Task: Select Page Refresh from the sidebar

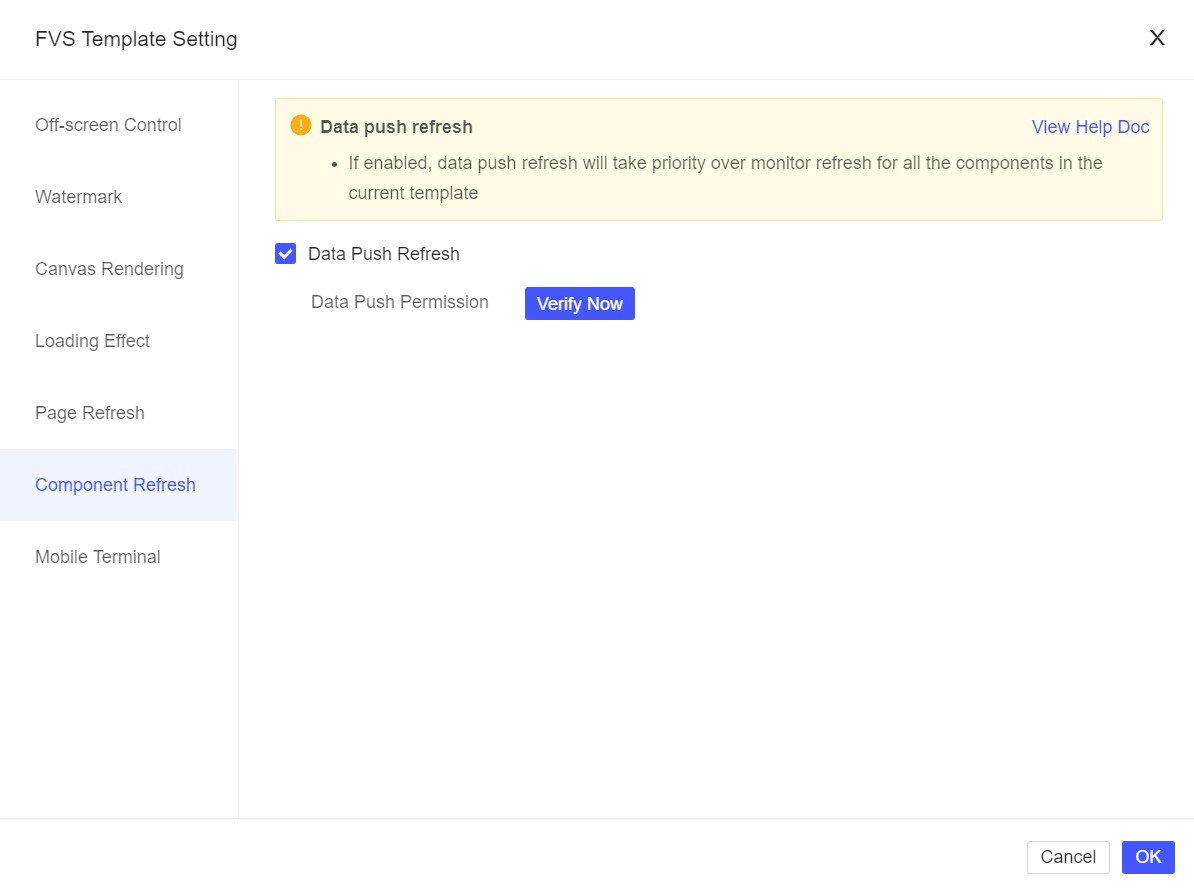Action: 89,413
